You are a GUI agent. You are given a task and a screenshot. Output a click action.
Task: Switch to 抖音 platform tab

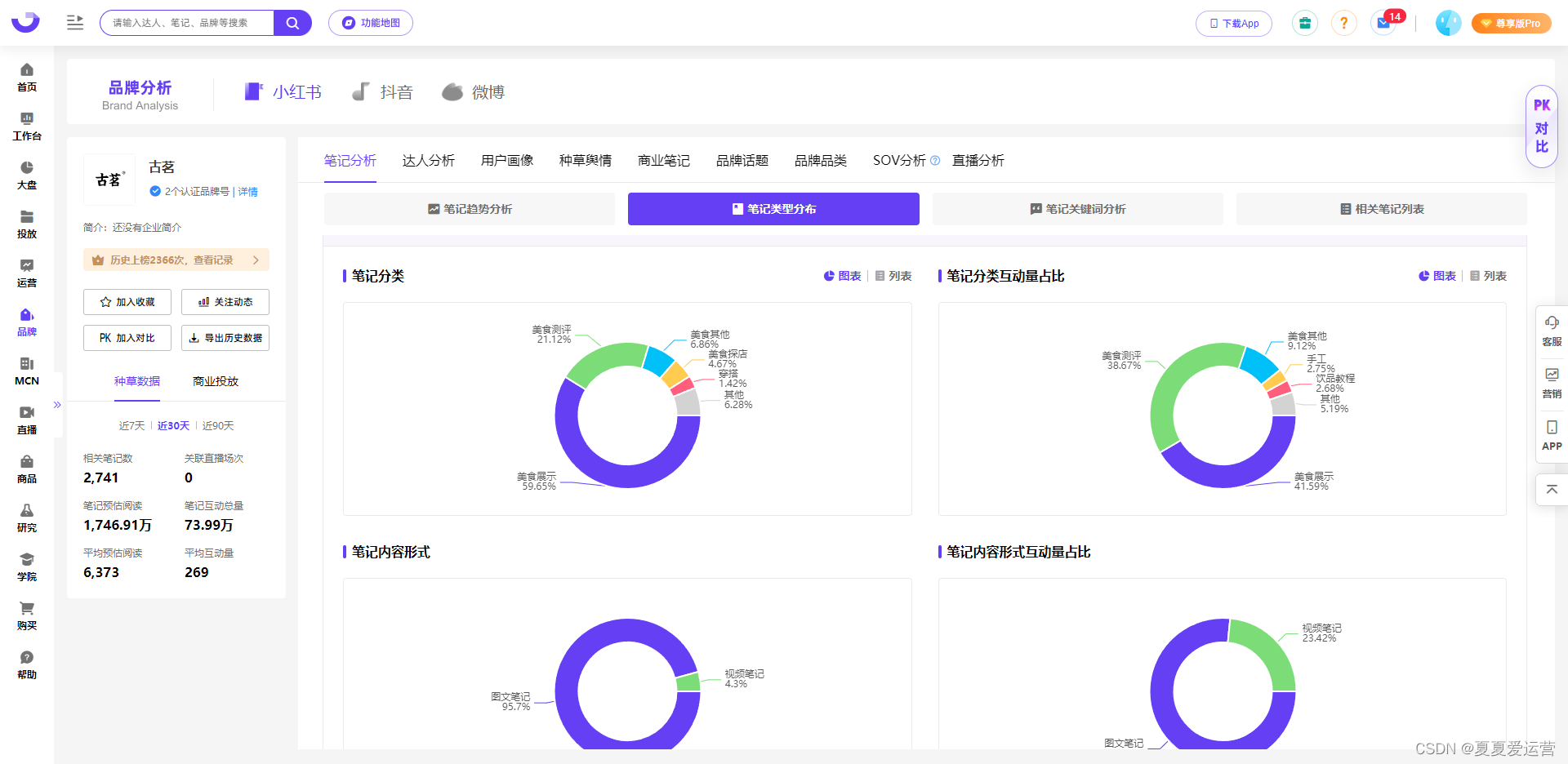[382, 91]
